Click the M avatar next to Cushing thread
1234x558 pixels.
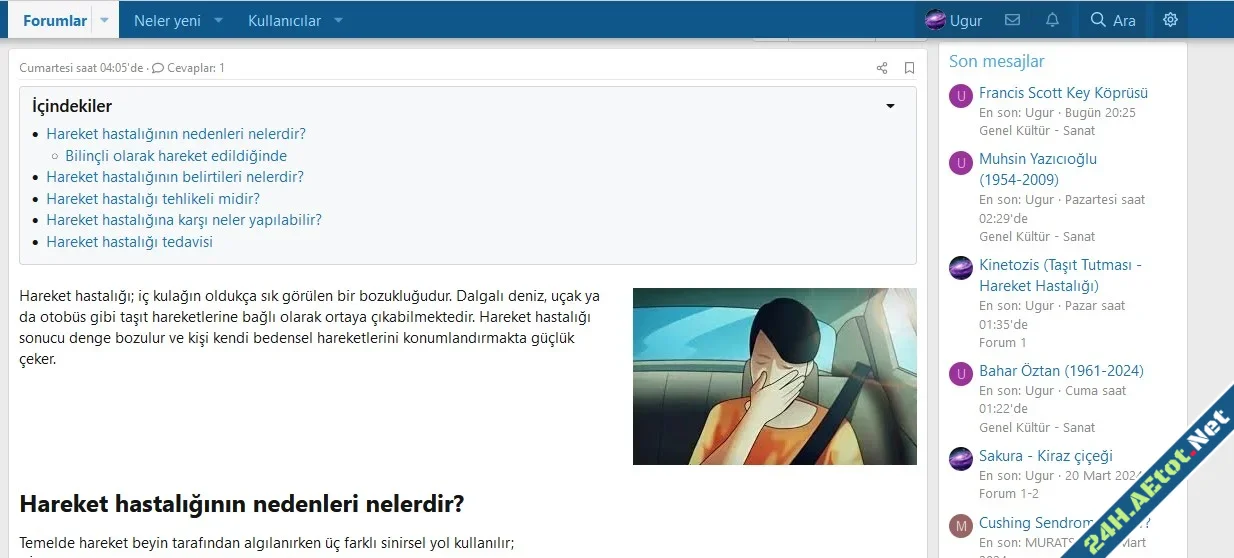961,526
